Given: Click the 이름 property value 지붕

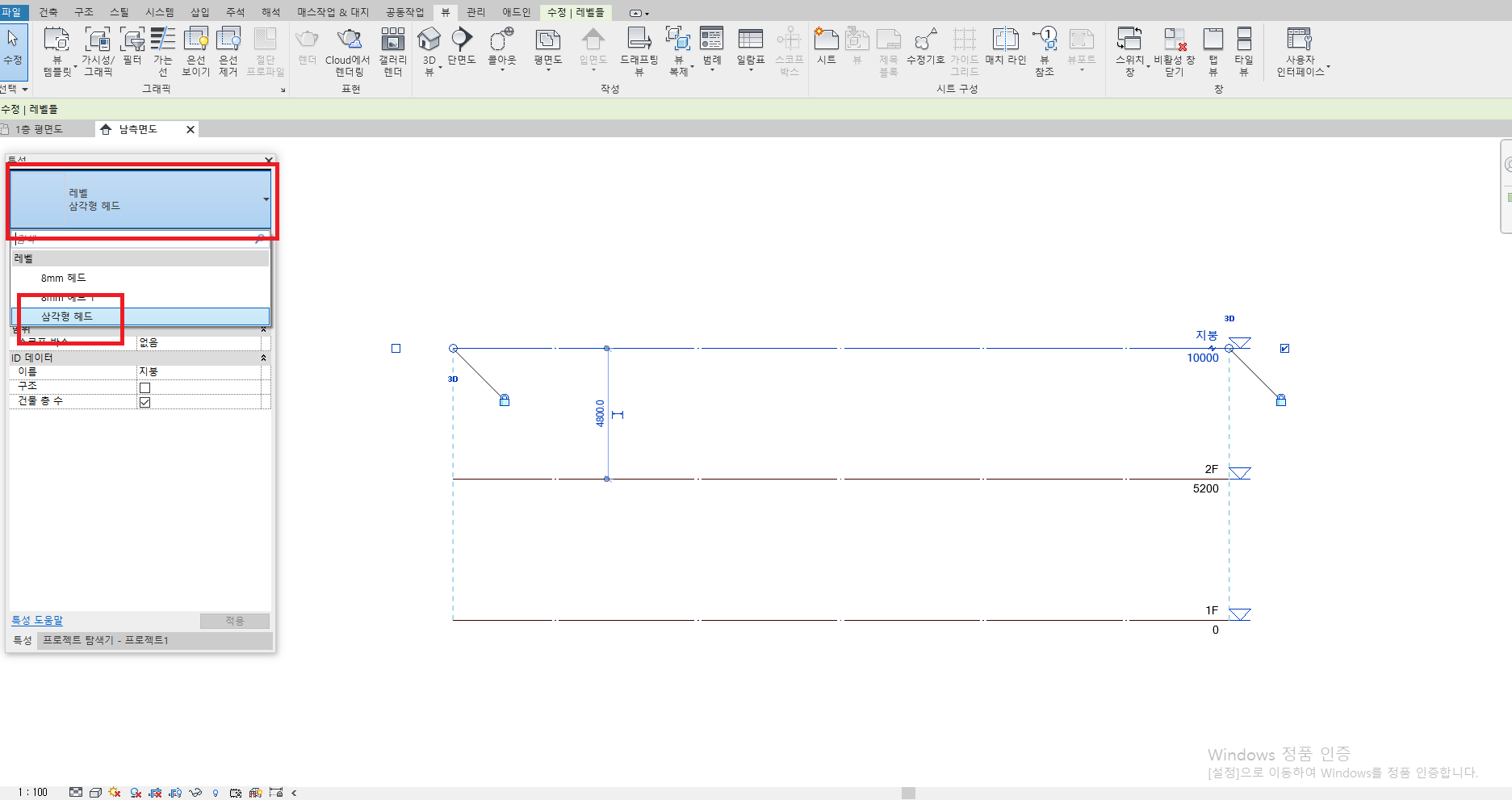Looking at the screenshot, I should [199, 371].
